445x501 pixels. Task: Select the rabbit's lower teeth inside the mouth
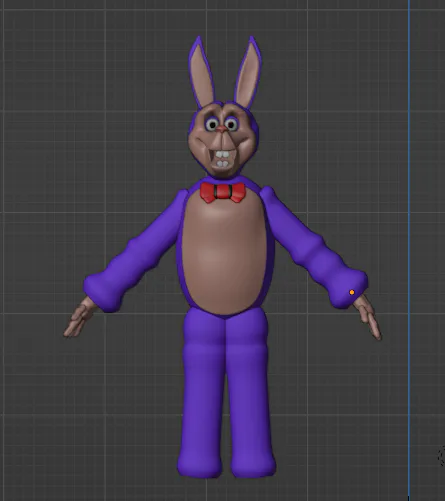click(223, 164)
